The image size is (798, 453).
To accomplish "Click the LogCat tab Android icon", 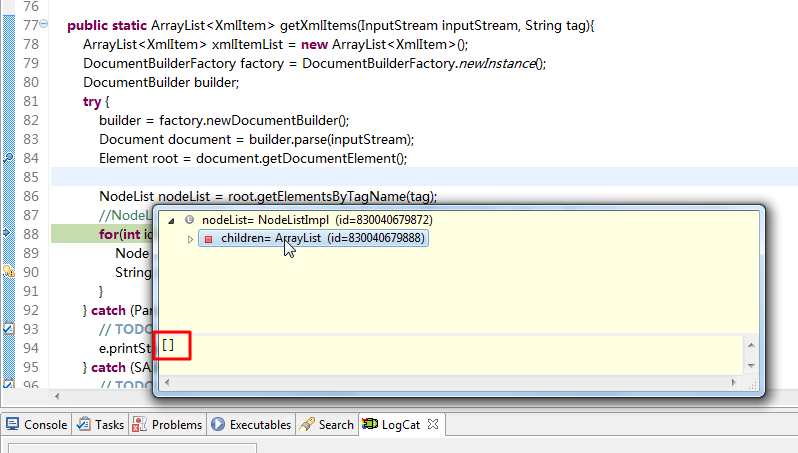I will (369, 423).
